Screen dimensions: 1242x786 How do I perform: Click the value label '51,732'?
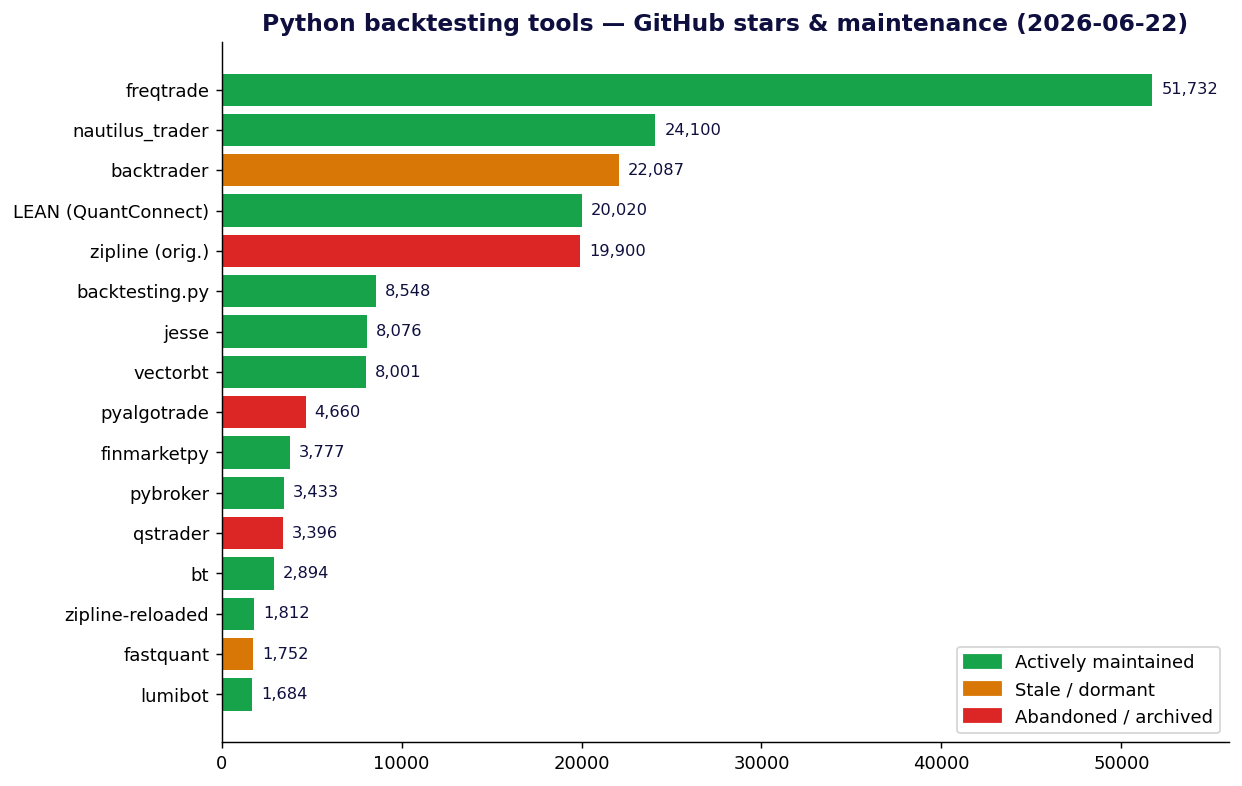point(1189,90)
